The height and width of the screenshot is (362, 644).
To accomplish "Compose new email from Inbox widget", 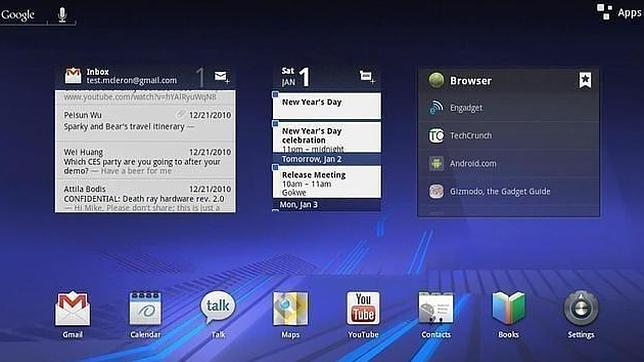I will (222, 77).
